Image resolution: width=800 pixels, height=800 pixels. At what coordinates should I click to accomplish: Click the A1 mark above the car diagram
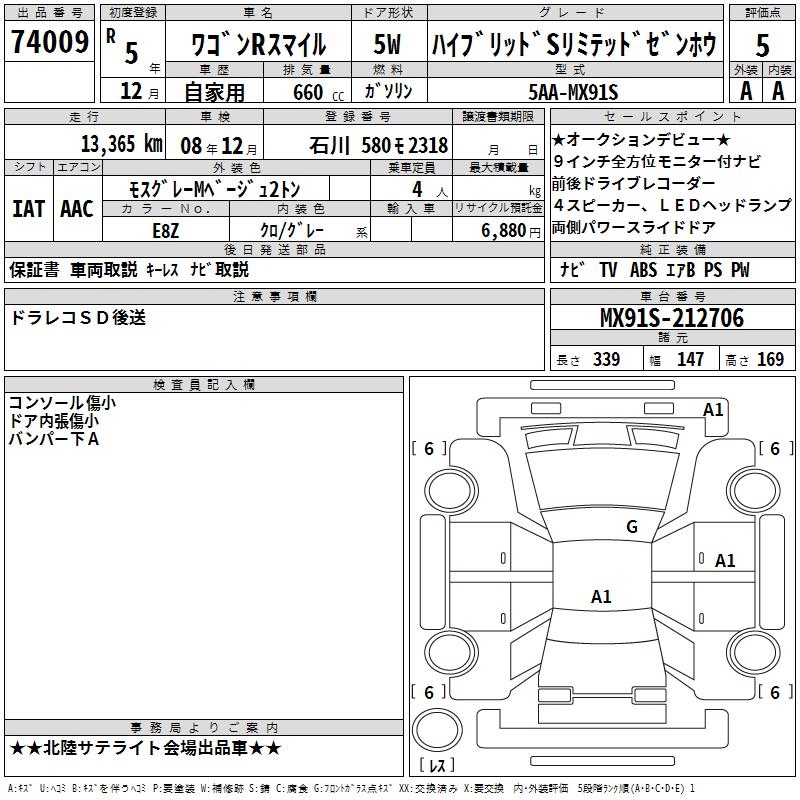coord(713,410)
